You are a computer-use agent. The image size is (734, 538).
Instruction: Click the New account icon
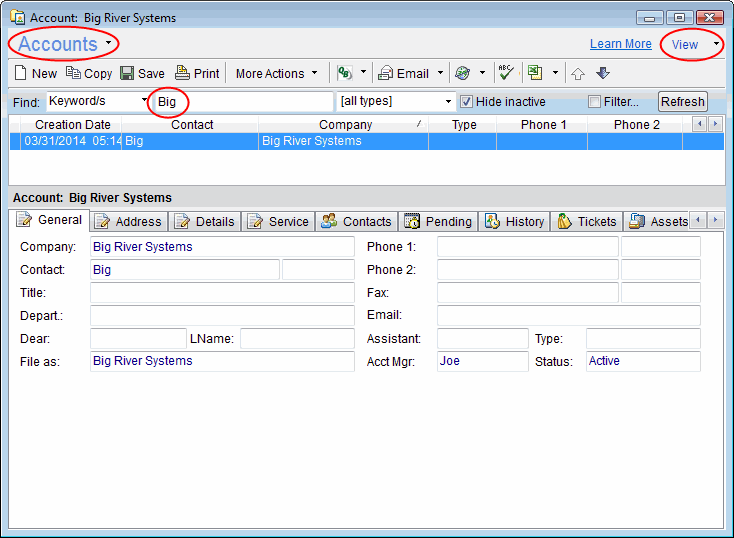tap(21, 73)
